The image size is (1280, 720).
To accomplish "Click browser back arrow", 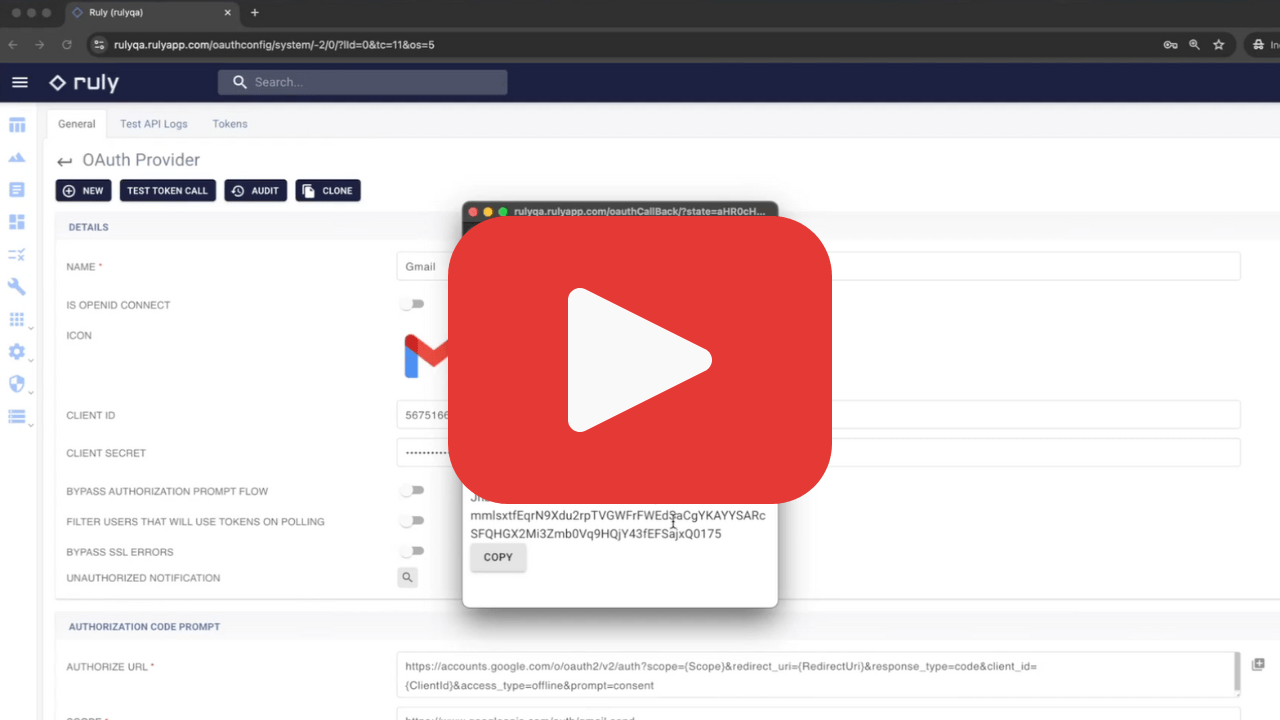I will pyautogui.click(x=13, y=45).
